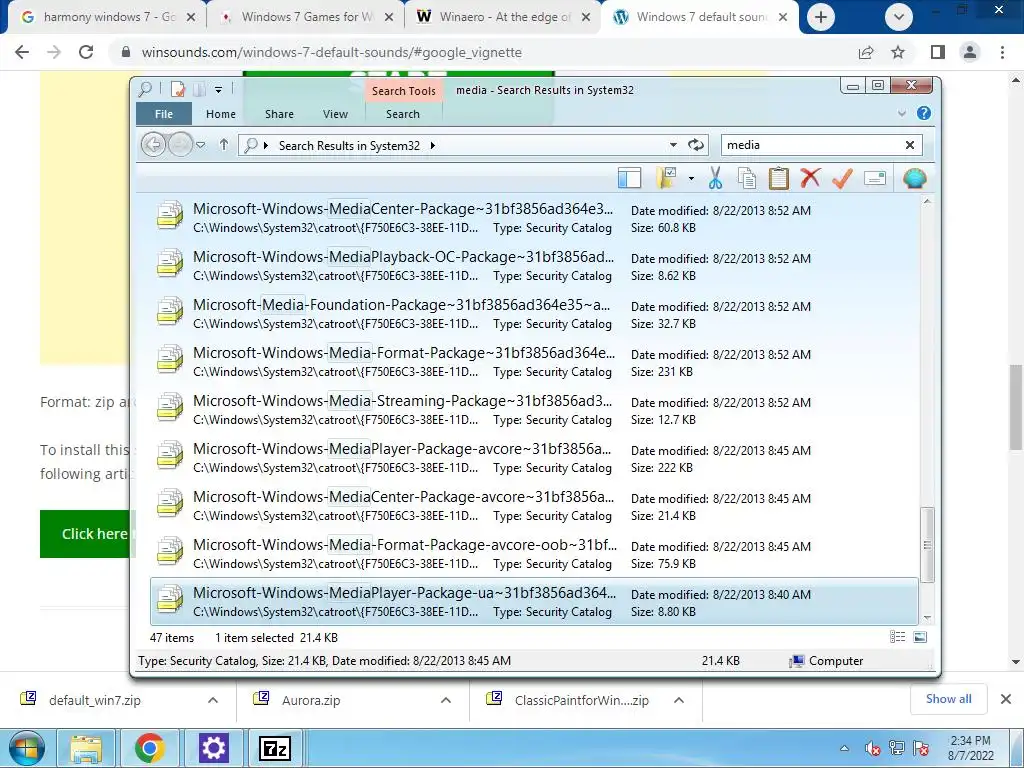Open Customize Quick Access Toolbar dropdown arrow
The height and width of the screenshot is (768, 1024).
(219, 89)
